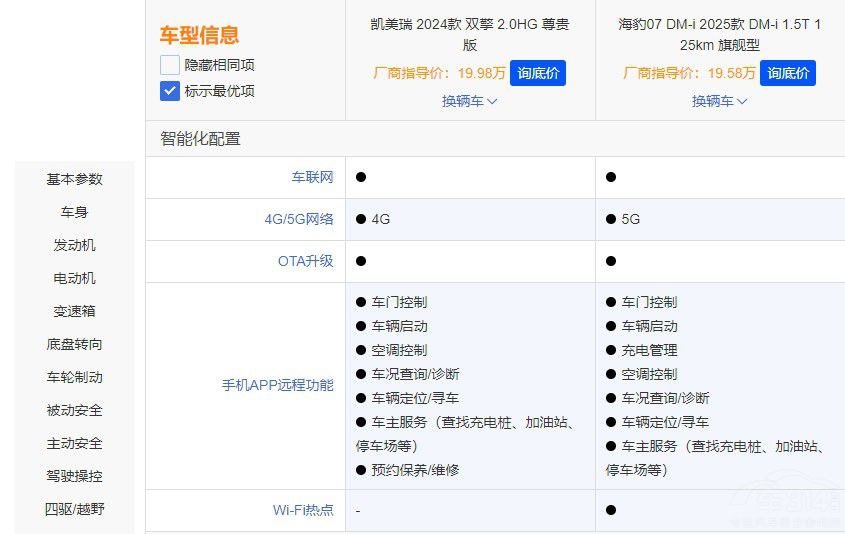Click the OTA升级 parameter link
Viewport: 845px width, 534px height.
point(305,261)
